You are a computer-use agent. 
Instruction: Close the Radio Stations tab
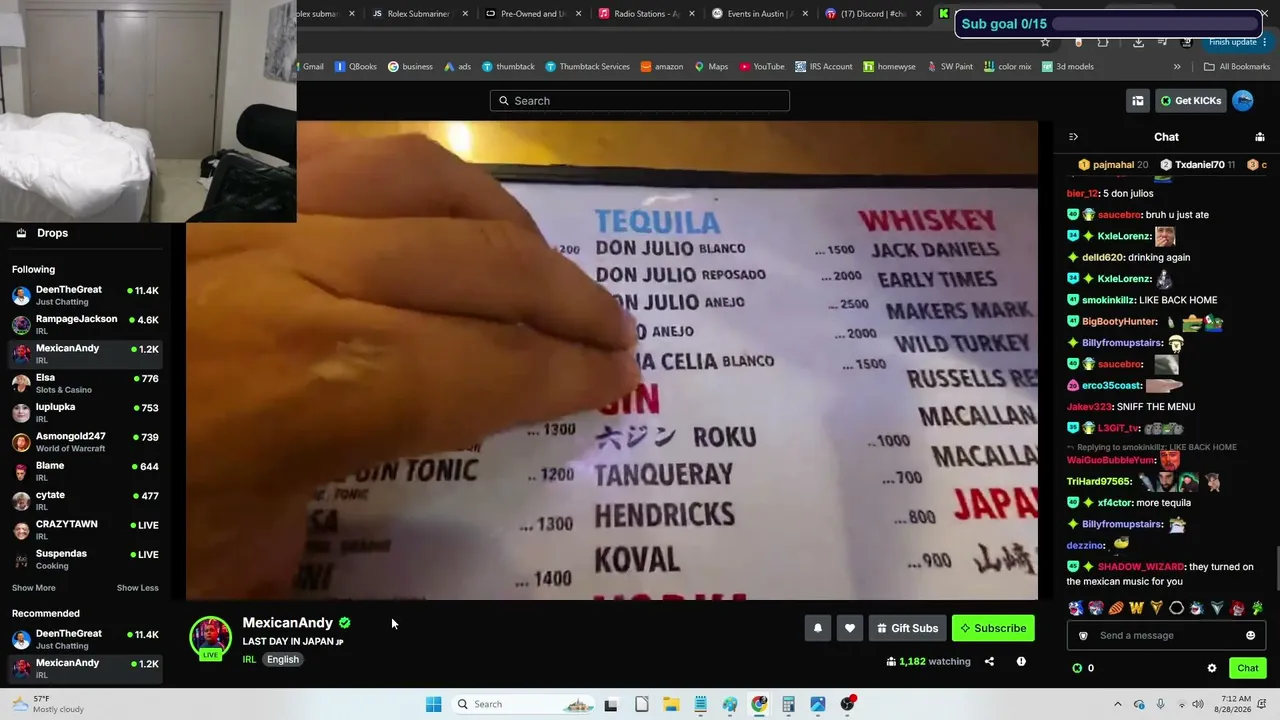692,14
